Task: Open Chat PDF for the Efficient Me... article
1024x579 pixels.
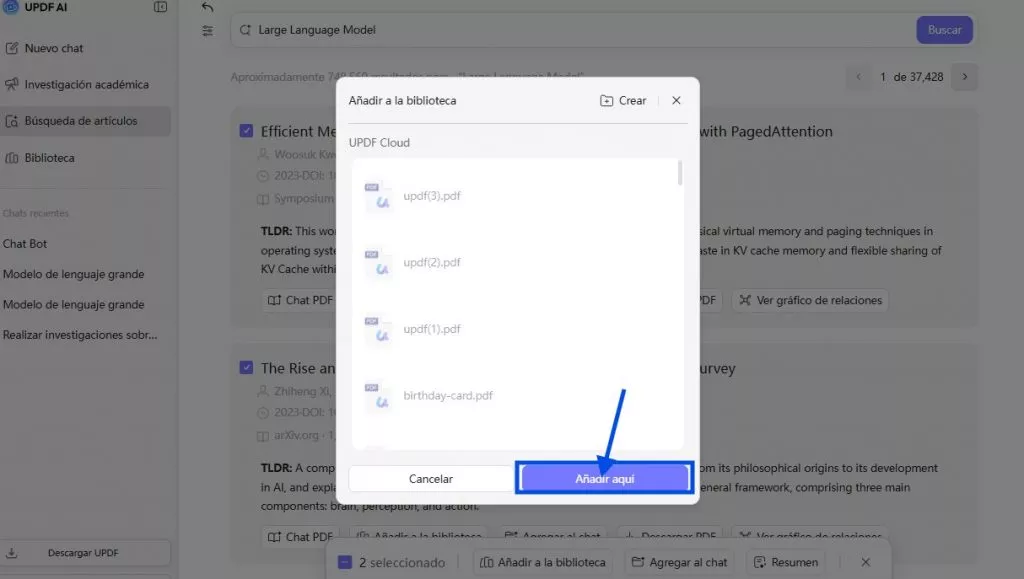Action: coord(300,300)
